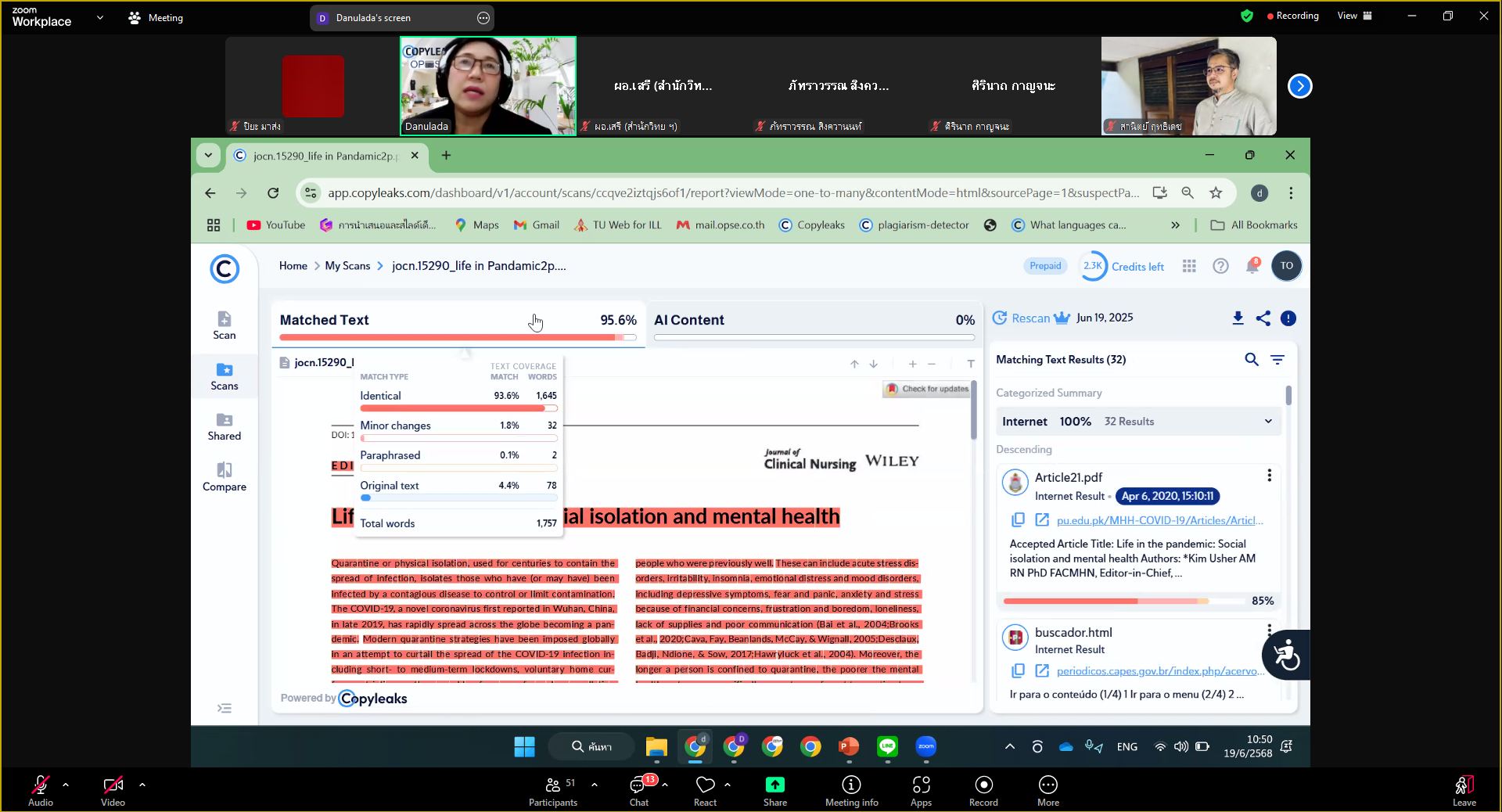Select the Matched Text tab
Viewport: 1502px width, 812px height.
pyautogui.click(x=458, y=323)
